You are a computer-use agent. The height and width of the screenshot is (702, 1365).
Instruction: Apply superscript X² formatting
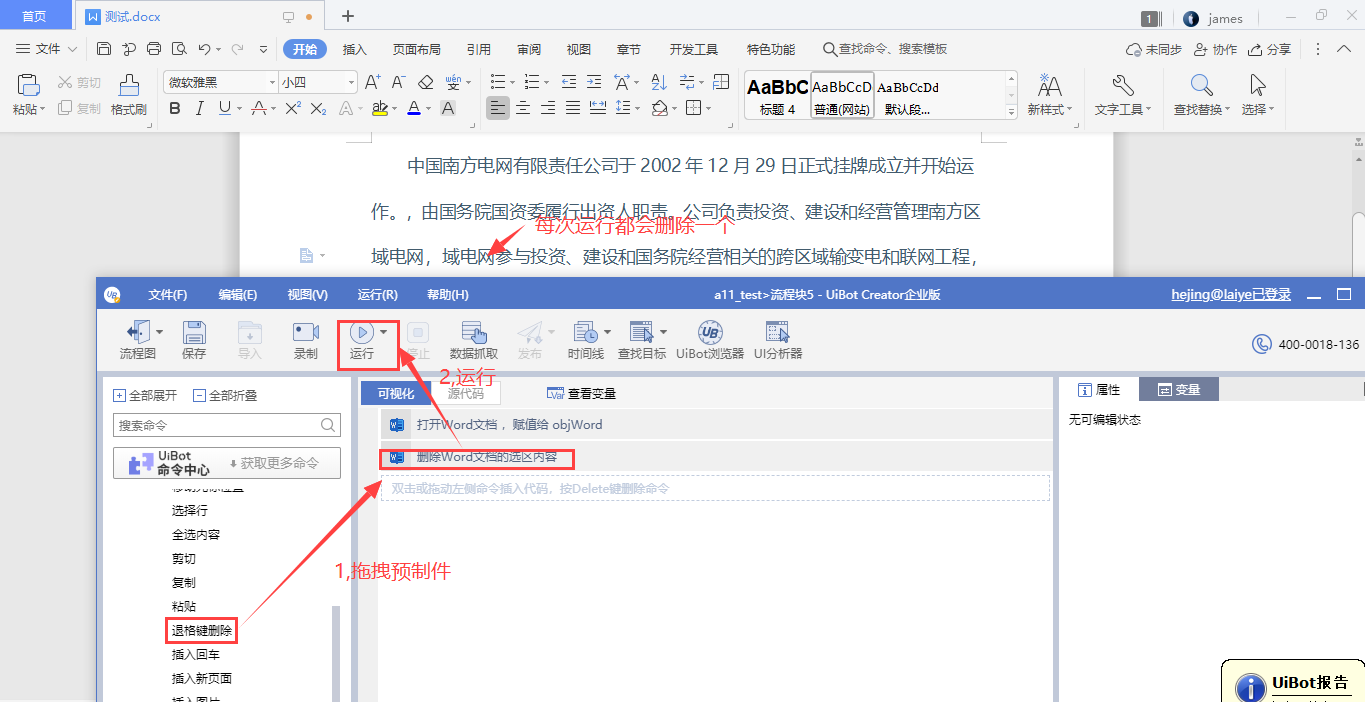click(x=293, y=108)
